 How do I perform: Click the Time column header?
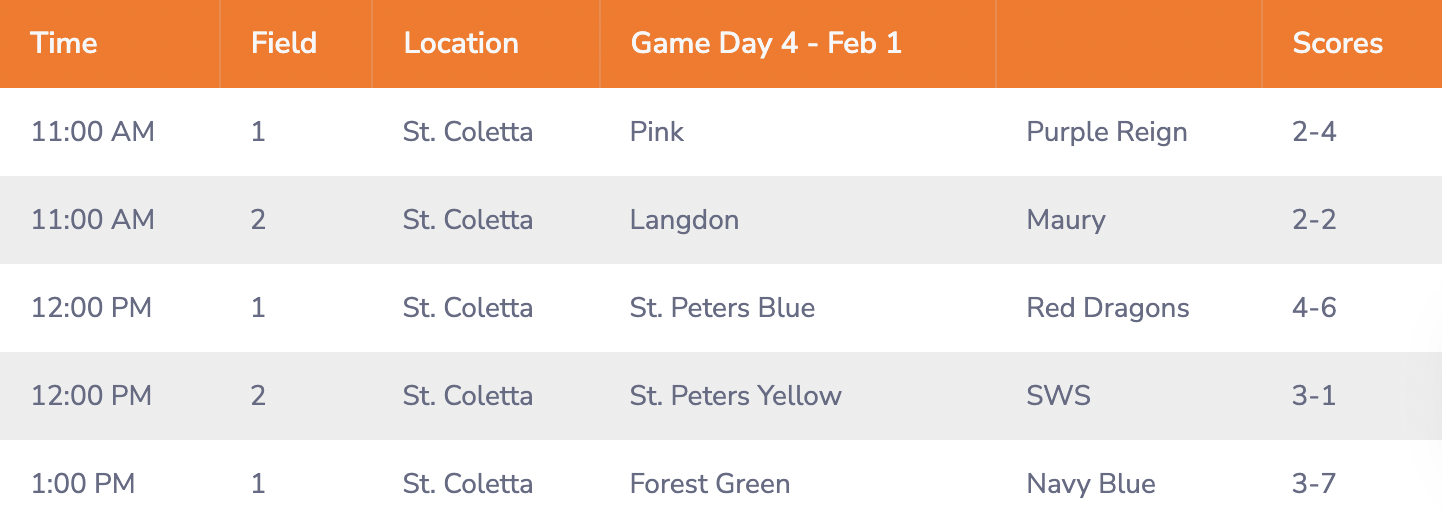tap(64, 44)
